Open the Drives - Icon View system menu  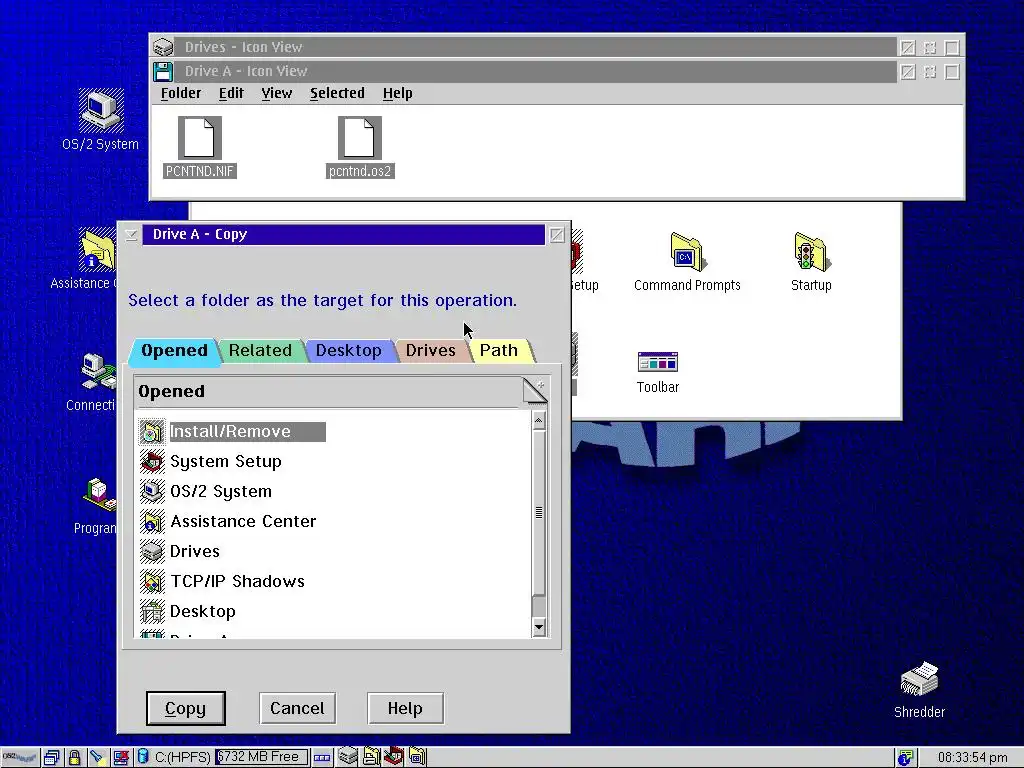coord(163,47)
